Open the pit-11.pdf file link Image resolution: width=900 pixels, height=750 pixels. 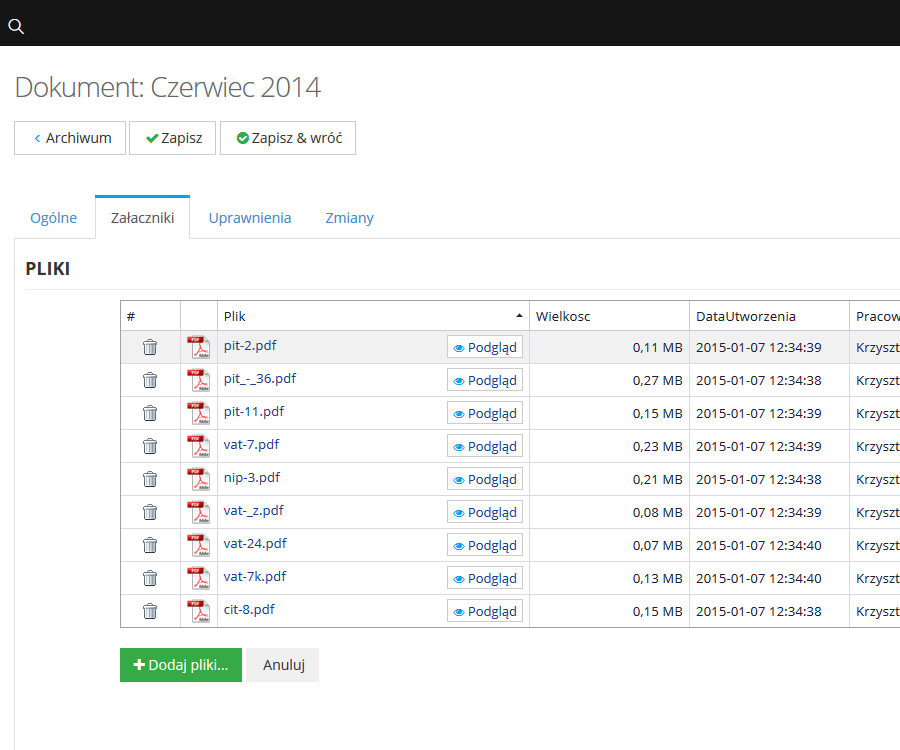(254, 411)
